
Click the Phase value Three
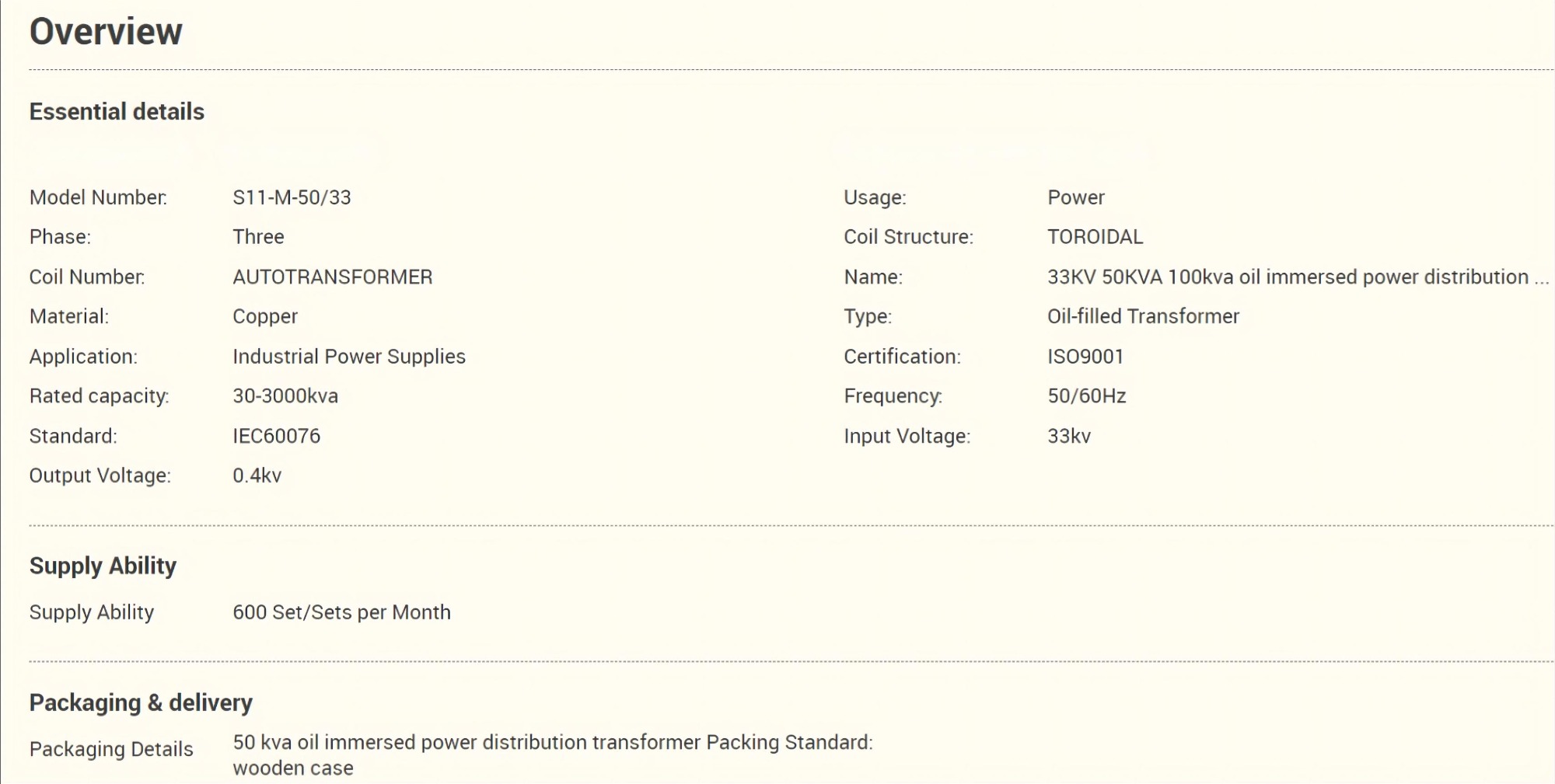point(258,237)
